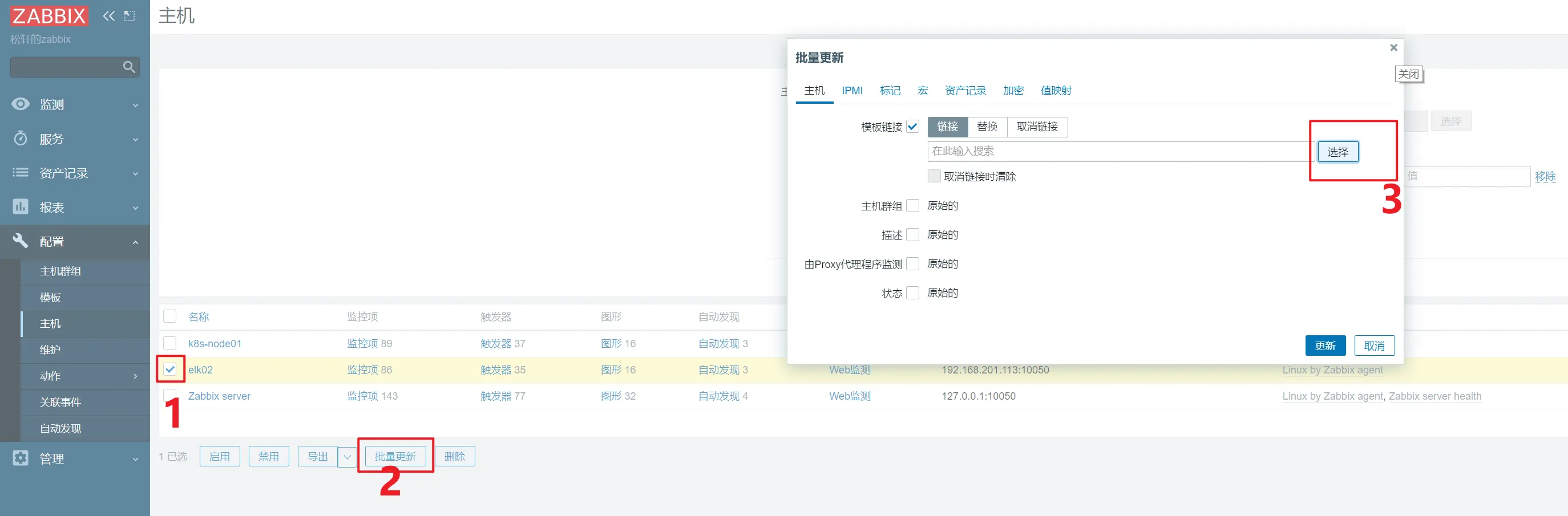The image size is (1568, 516).
Task: Open the 服务 services clock icon menu
Action: (21, 139)
